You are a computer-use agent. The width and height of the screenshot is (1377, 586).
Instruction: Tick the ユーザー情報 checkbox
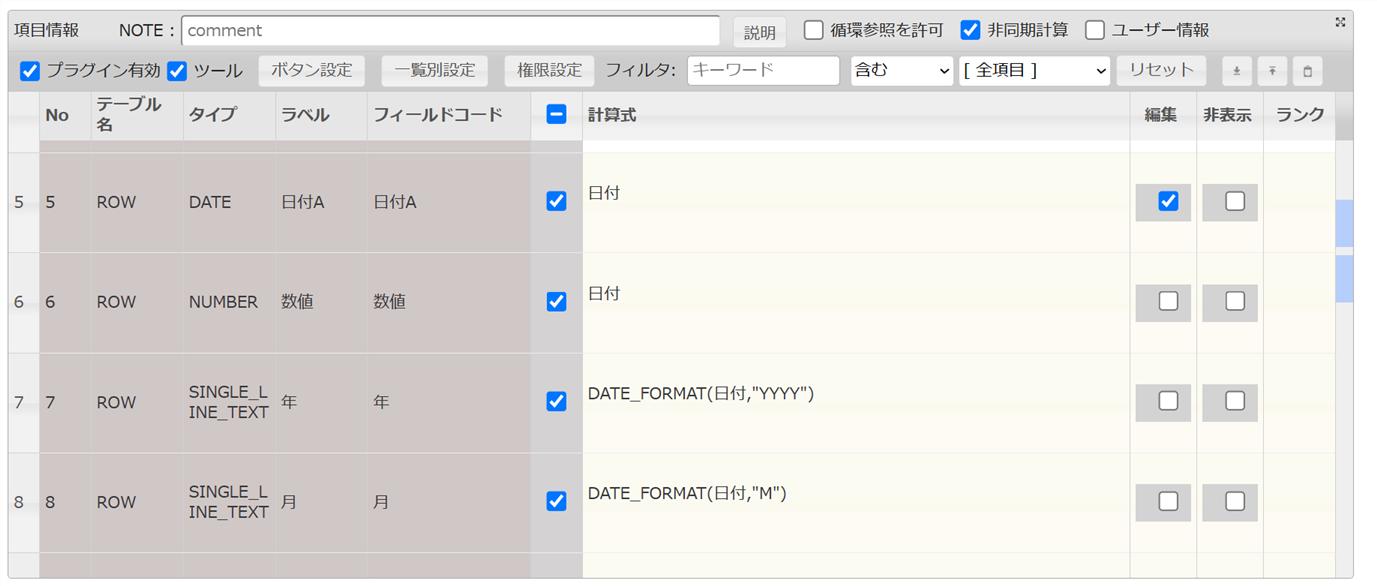point(1095,30)
